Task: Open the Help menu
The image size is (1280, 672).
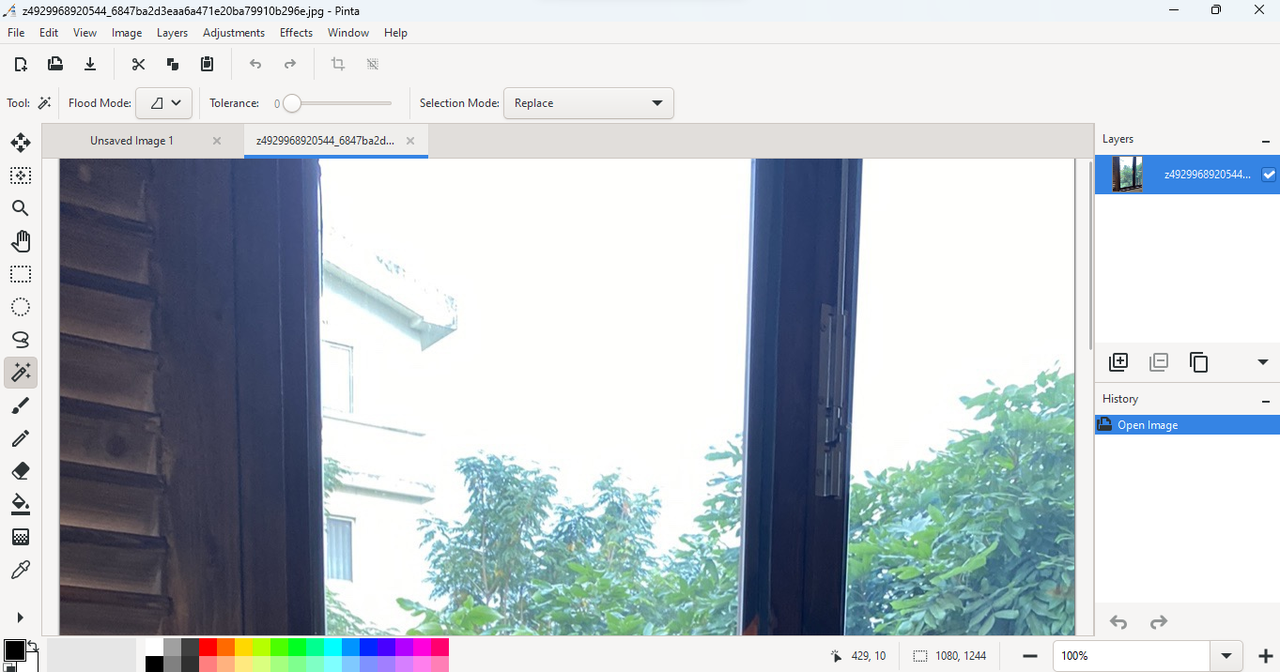Action: [x=396, y=33]
